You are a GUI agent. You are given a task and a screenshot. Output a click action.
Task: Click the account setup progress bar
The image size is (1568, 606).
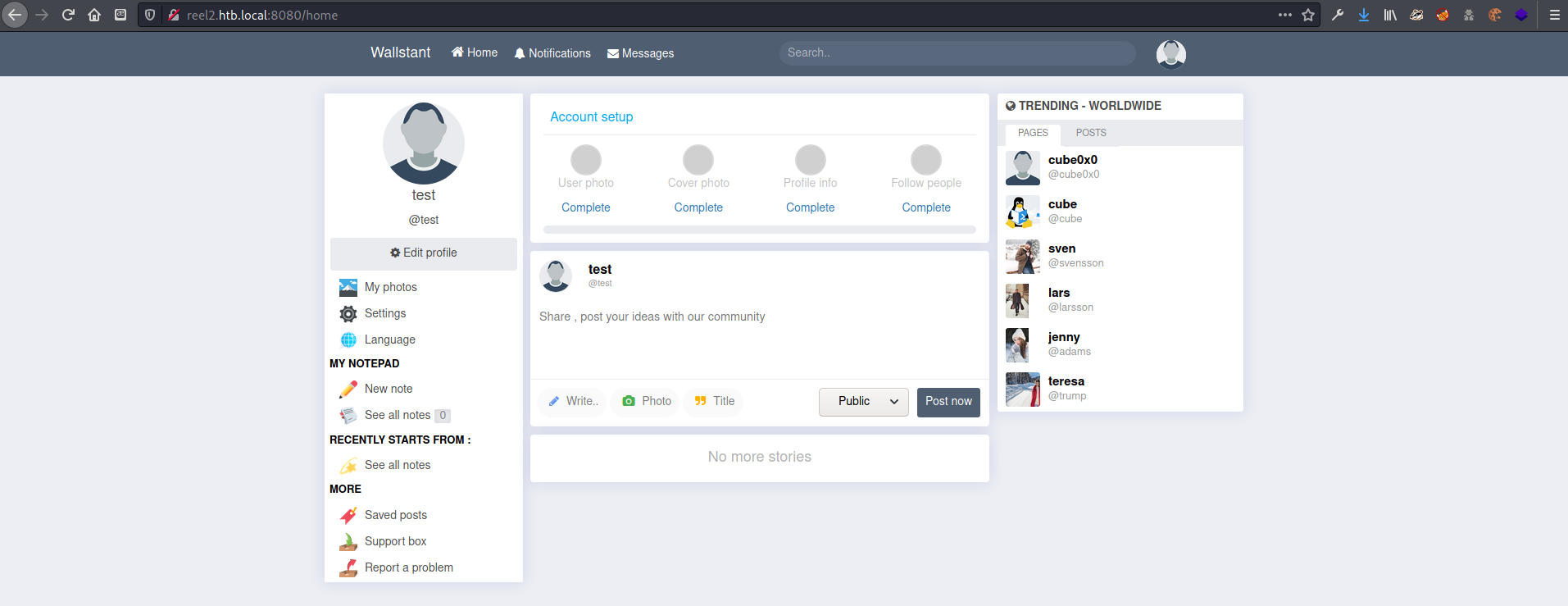759,230
